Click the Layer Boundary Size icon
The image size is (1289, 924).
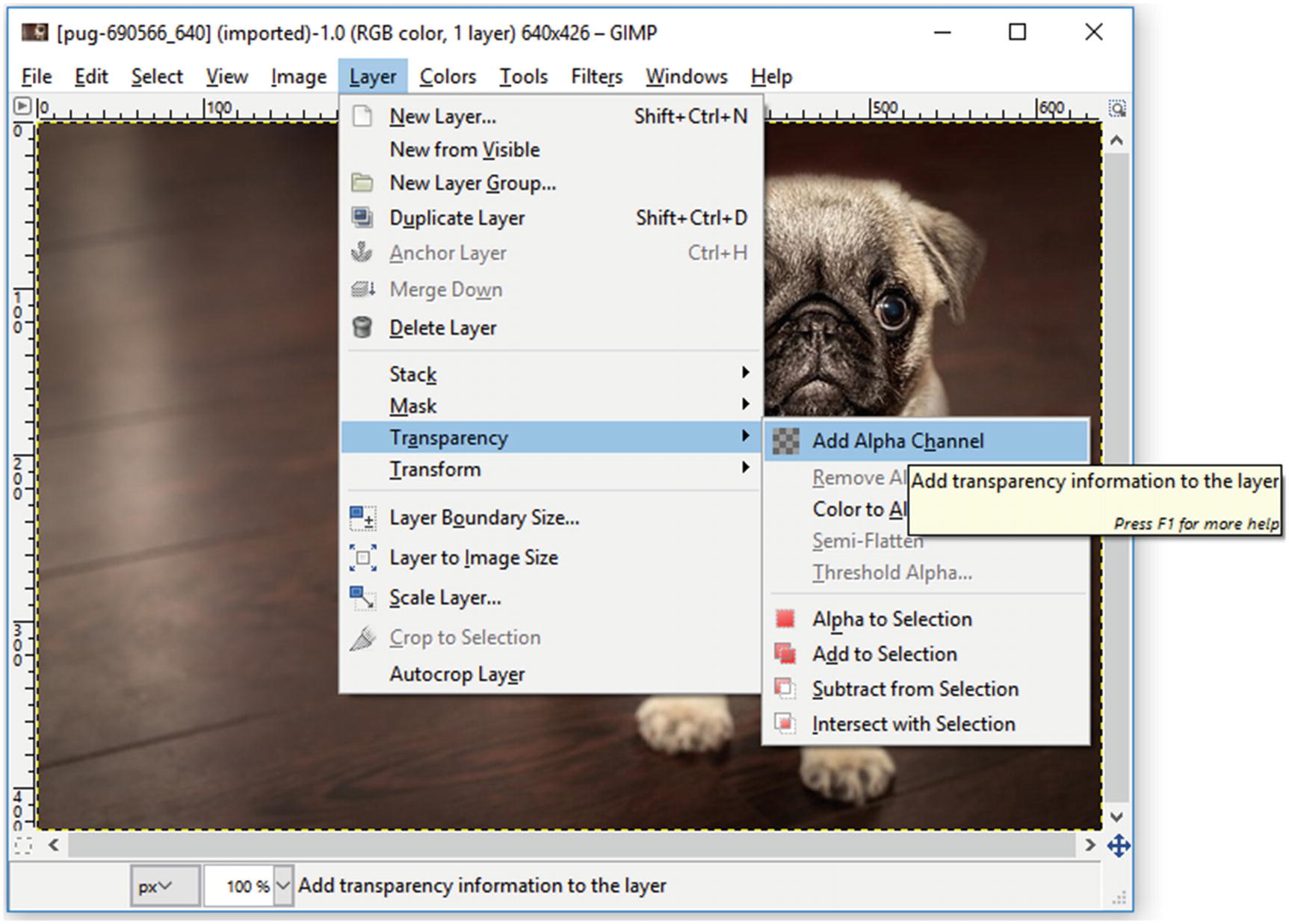363,518
